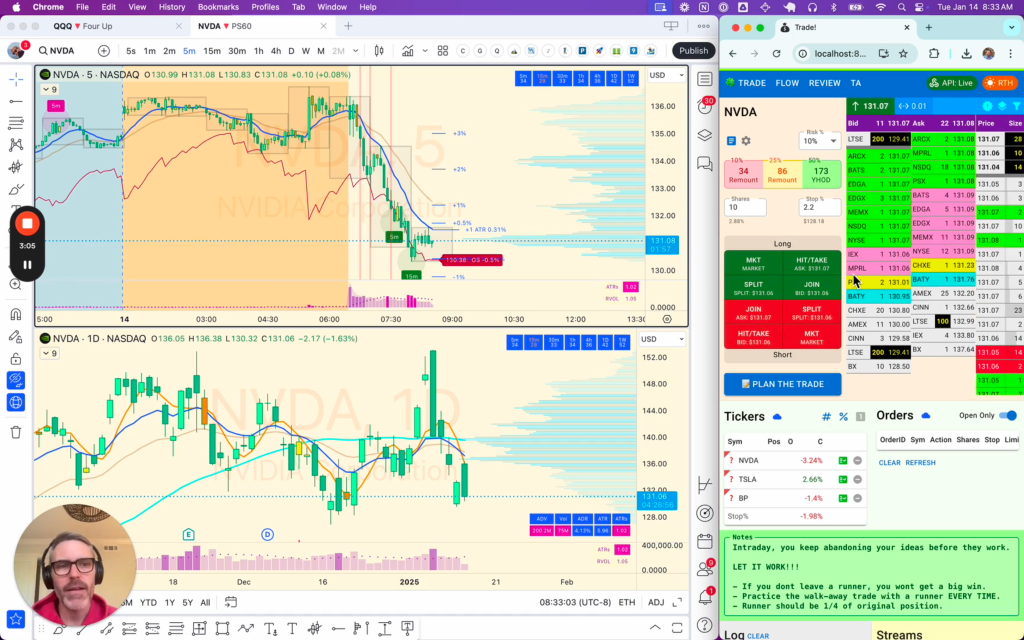
Task: Click the PLAN THE TRADE button
Action: click(782, 384)
